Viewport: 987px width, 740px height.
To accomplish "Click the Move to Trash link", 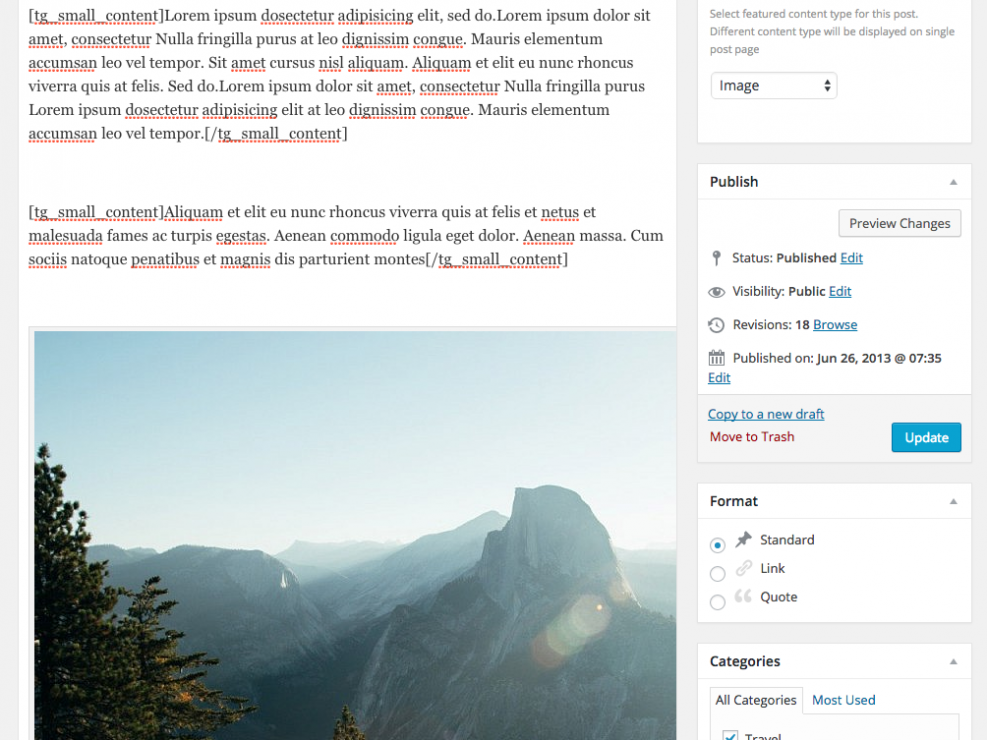I will pos(752,437).
